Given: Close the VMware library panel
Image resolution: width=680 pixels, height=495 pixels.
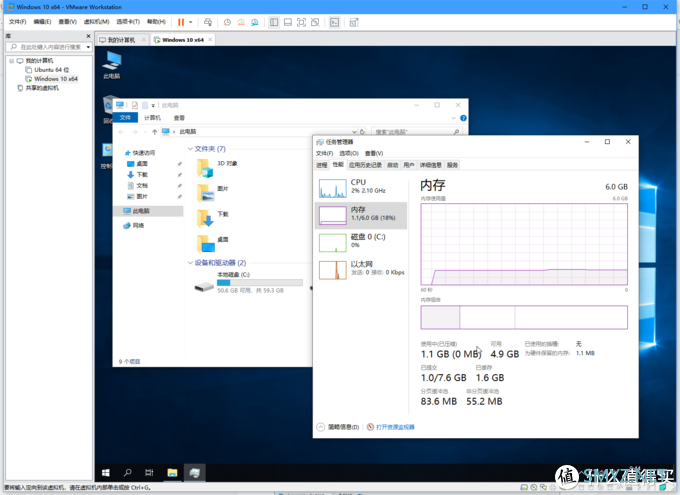Looking at the screenshot, I should point(88,36).
